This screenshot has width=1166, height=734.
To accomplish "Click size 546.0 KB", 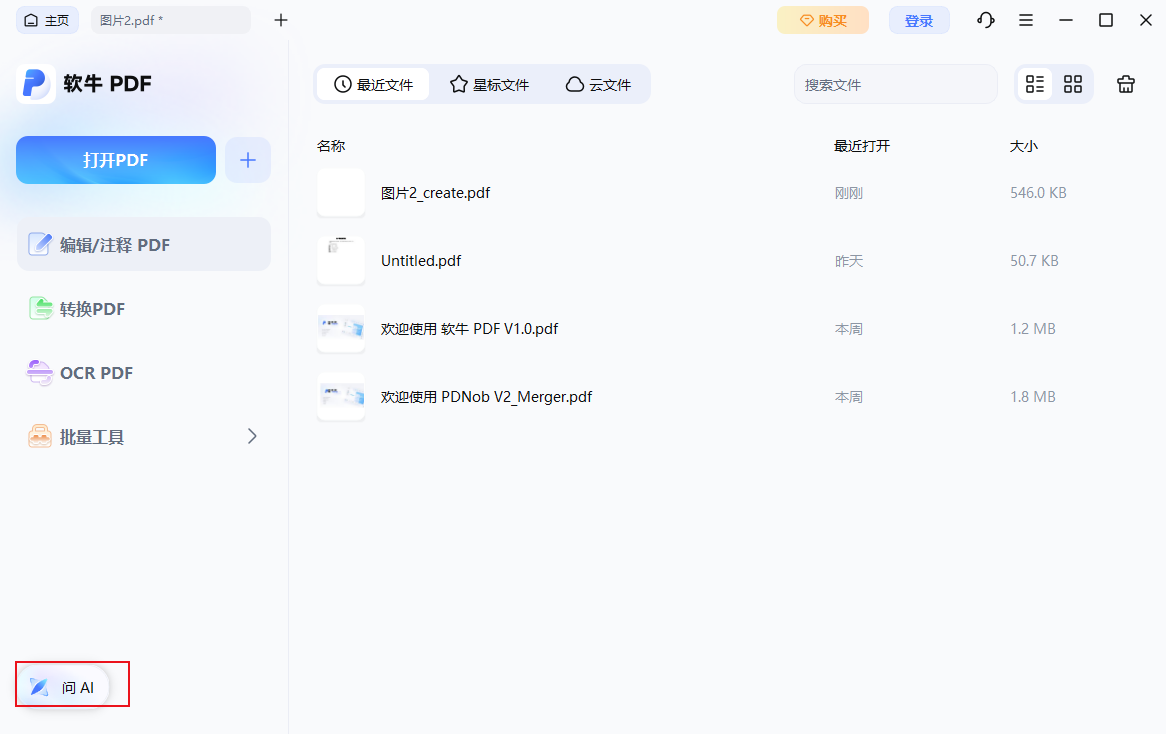I will pyautogui.click(x=1038, y=193).
